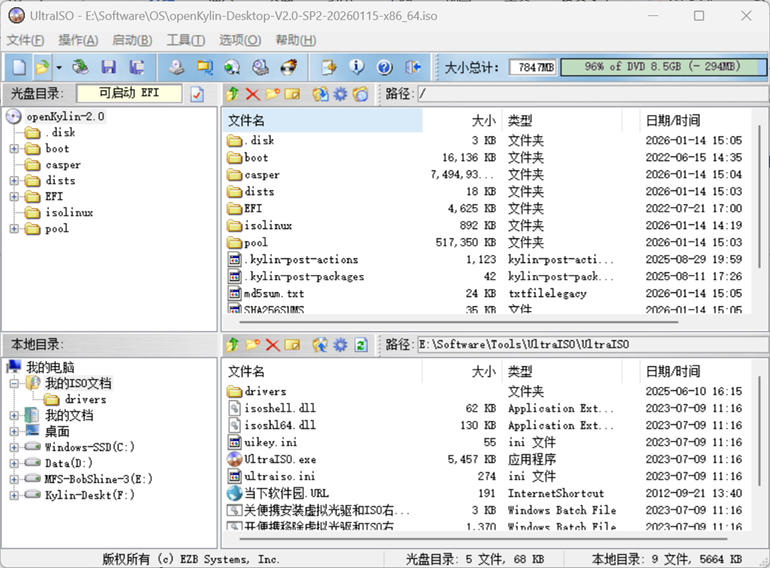Expand the 桌面 tree node
Screen dimensions: 770x568
click(x=14, y=432)
